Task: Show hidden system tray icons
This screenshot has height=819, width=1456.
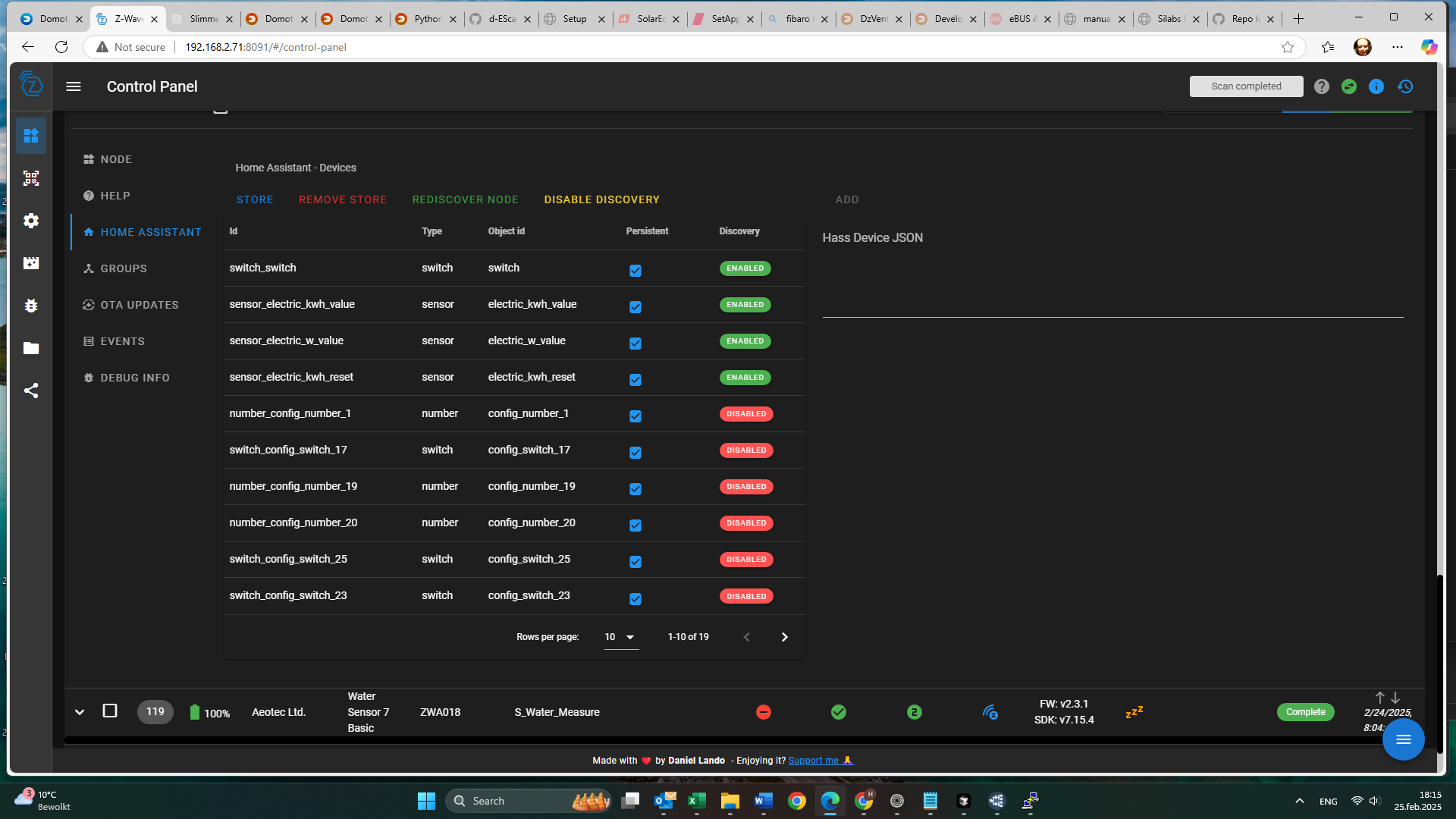Action: 1300,801
